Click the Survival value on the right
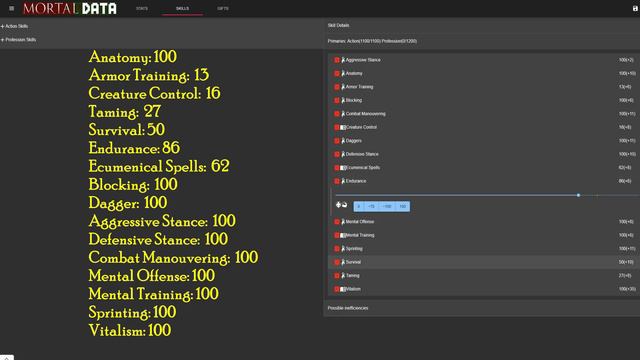This screenshot has height=360, width=640. (626, 262)
